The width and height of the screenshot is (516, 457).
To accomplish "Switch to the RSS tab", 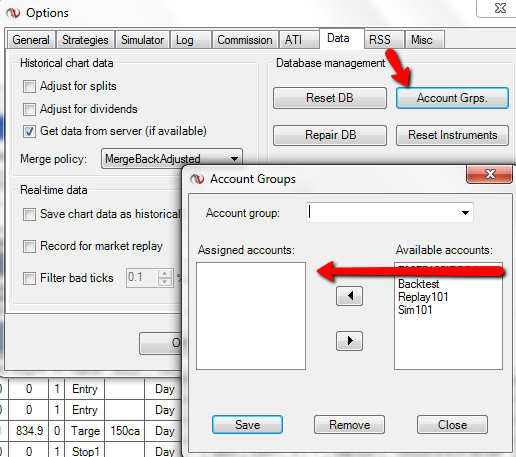I will tap(384, 40).
